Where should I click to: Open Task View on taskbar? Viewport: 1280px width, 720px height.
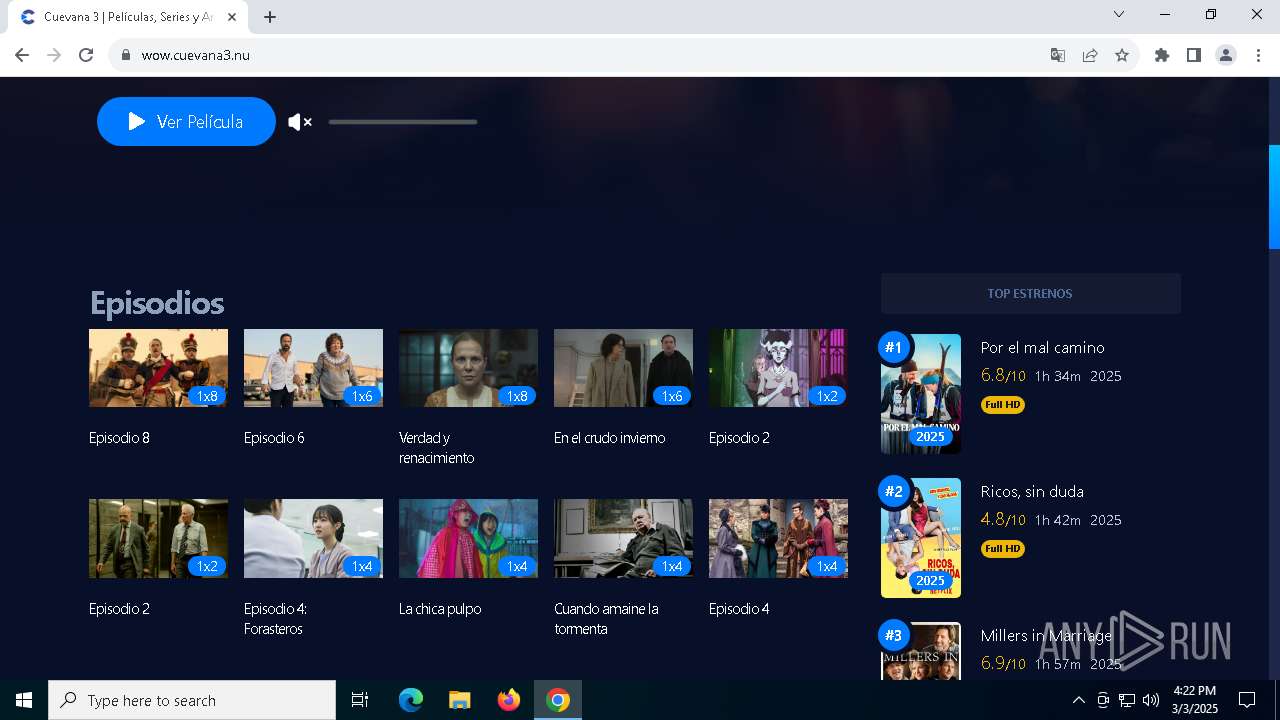(360, 700)
